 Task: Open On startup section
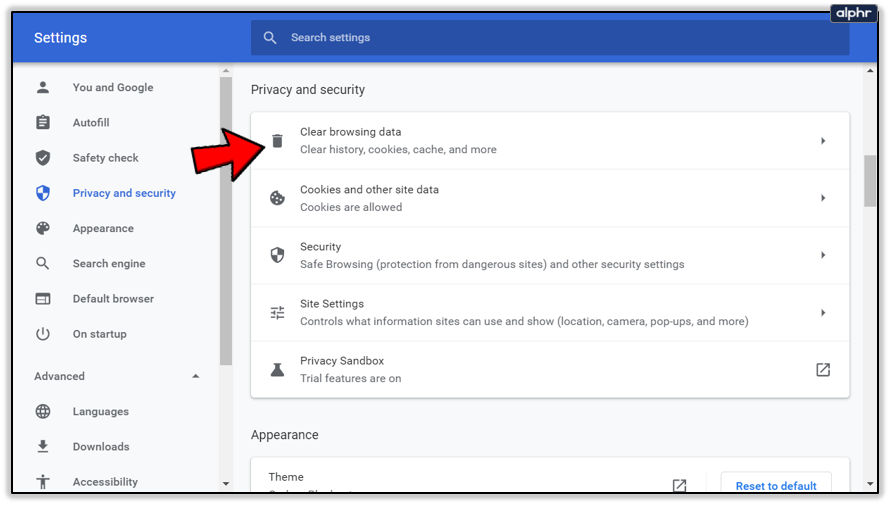pos(99,334)
